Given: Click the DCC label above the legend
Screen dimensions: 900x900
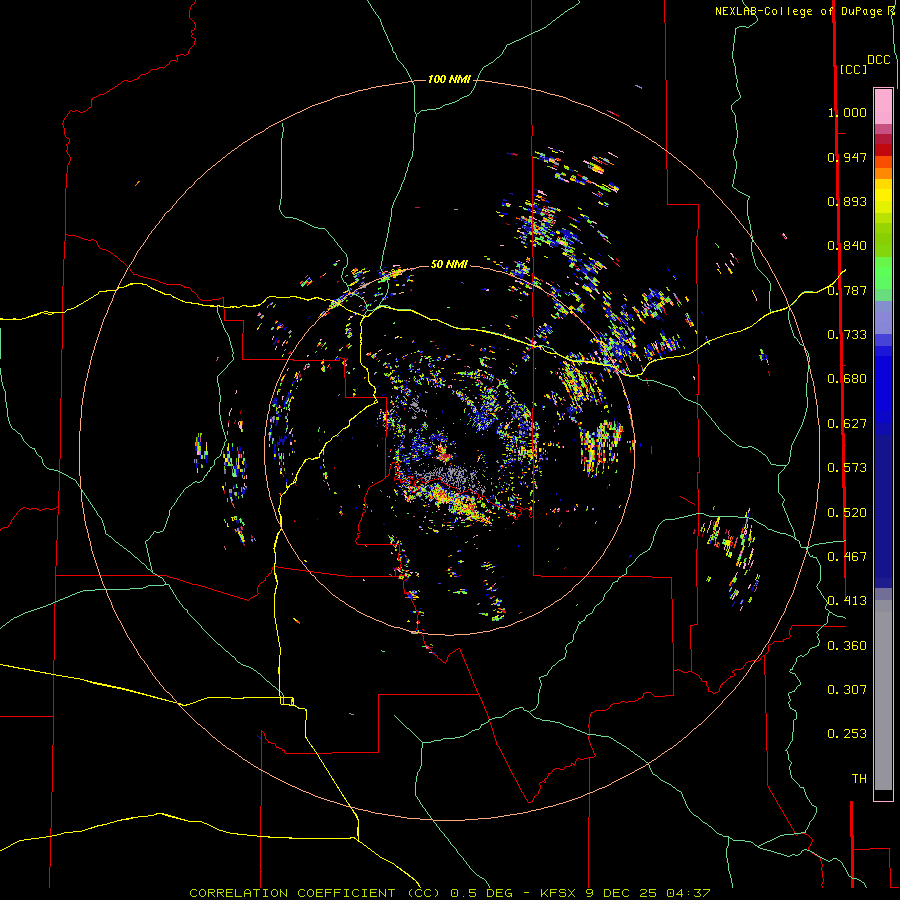Looking at the screenshot, I should [x=879, y=60].
